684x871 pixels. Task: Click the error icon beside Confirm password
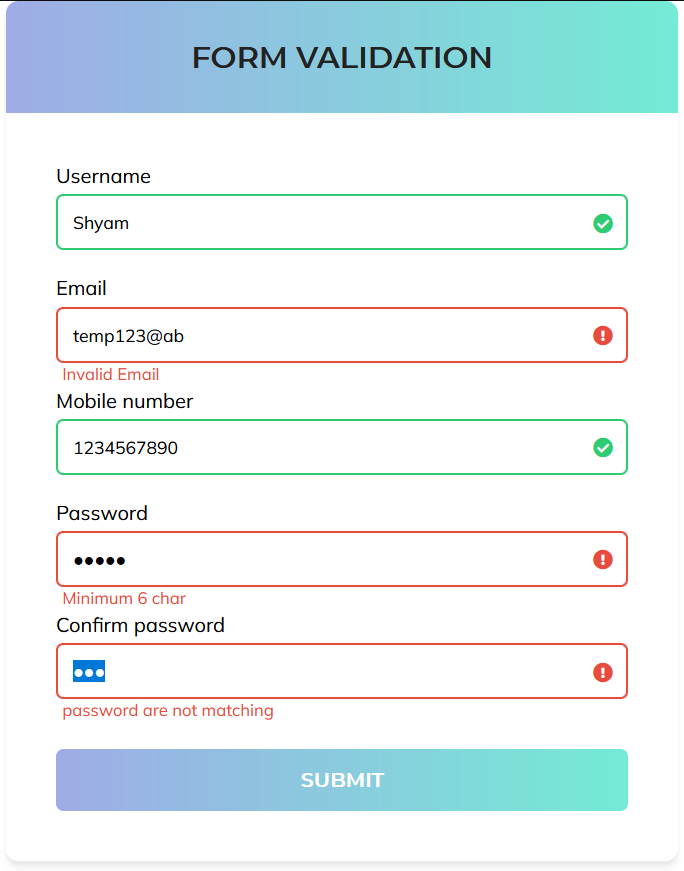pos(603,671)
